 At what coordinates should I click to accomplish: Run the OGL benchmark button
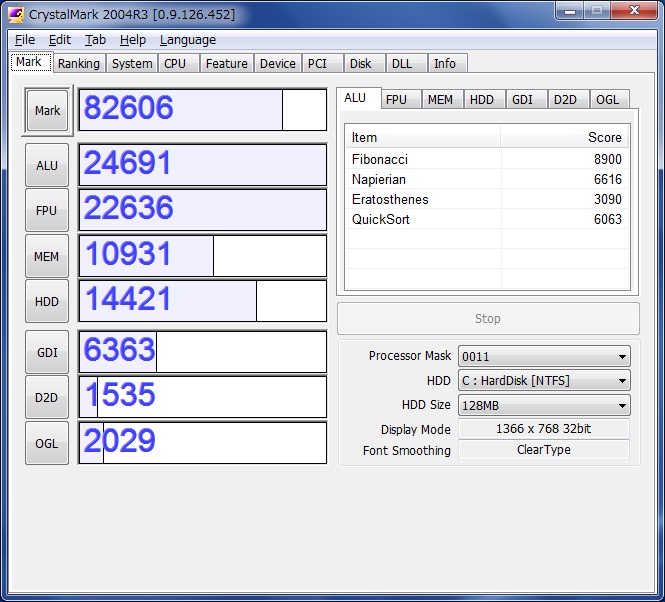[x=47, y=443]
